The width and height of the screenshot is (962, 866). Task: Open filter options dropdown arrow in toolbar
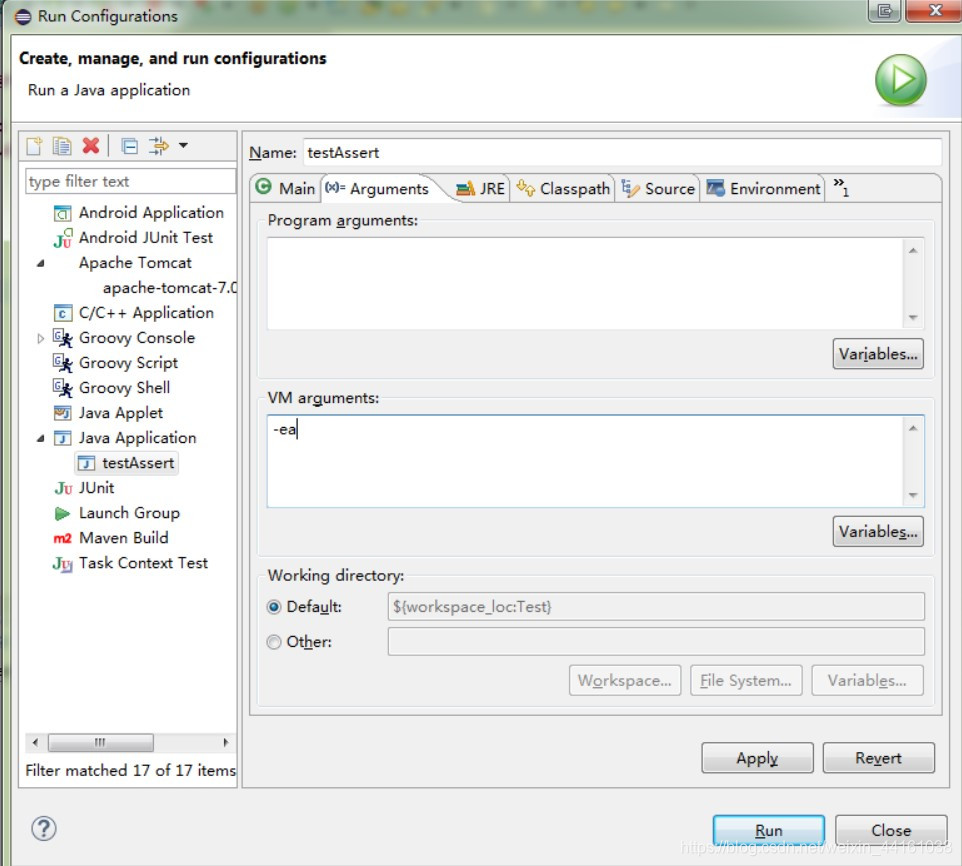tap(183, 145)
